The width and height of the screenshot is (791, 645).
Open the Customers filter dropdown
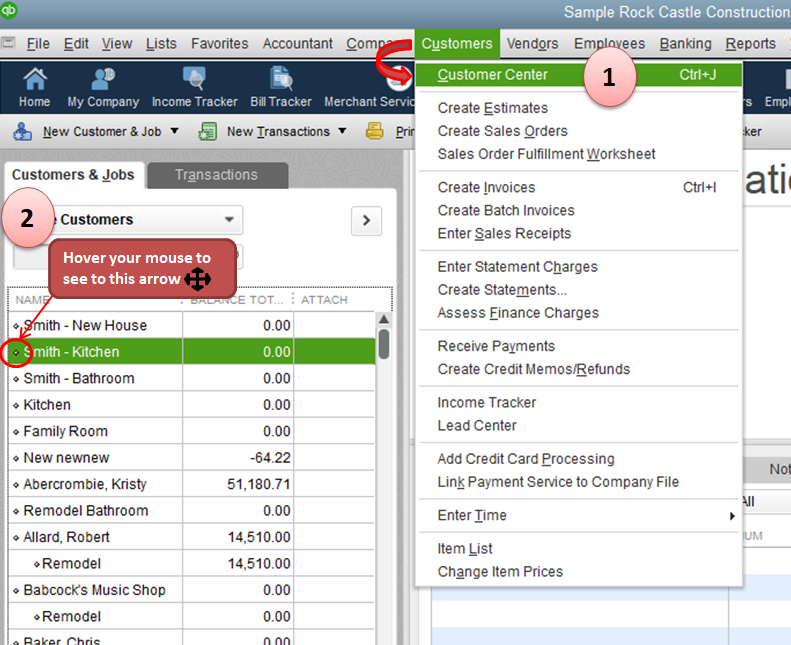pyautogui.click(x=229, y=219)
